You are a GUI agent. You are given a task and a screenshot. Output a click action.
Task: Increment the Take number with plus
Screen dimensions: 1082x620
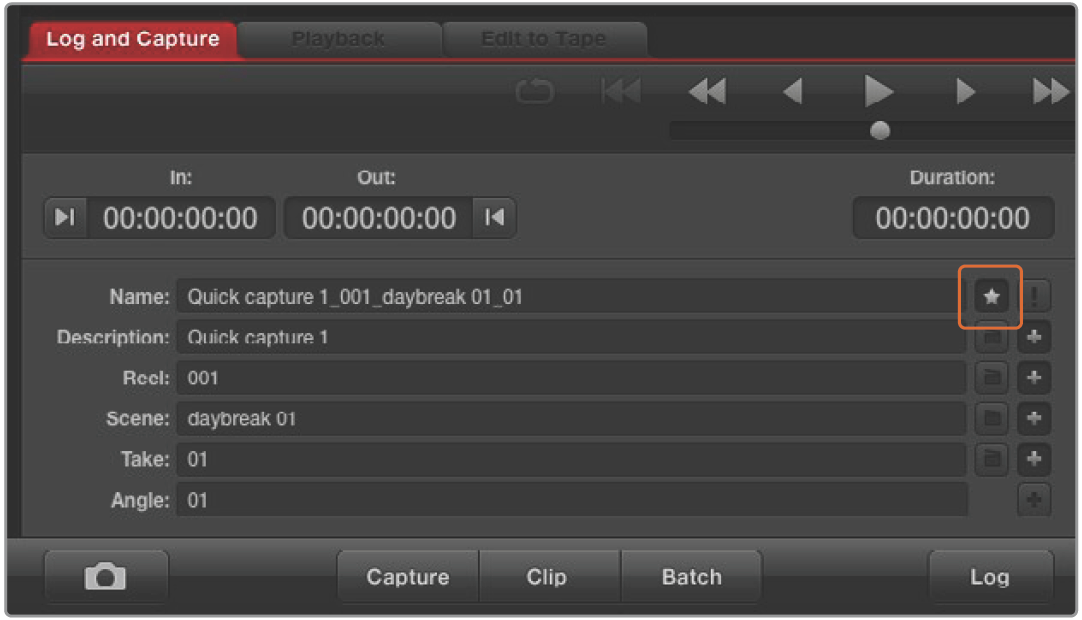[x=1034, y=460]
